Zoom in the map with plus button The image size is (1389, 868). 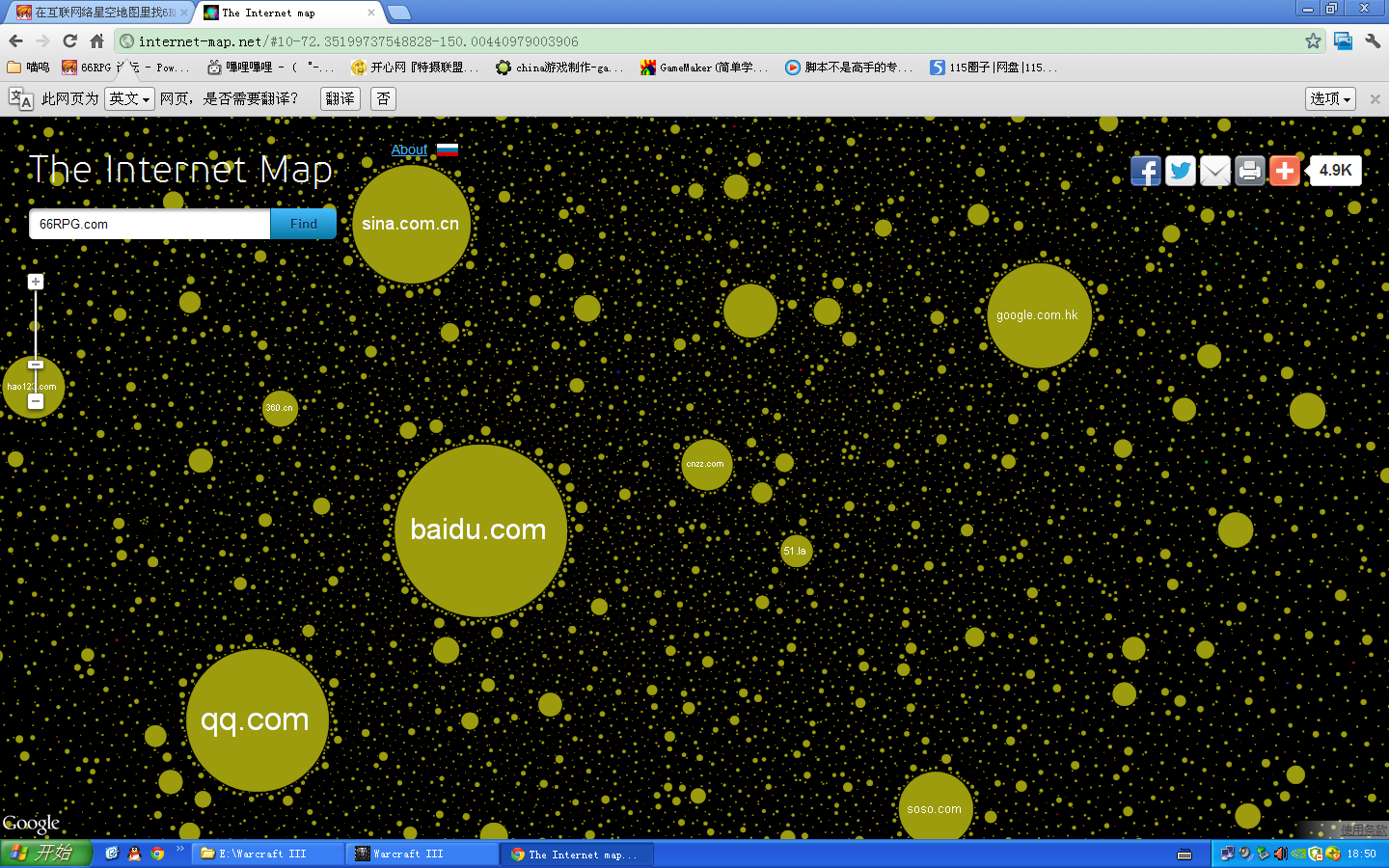(36, 282)
